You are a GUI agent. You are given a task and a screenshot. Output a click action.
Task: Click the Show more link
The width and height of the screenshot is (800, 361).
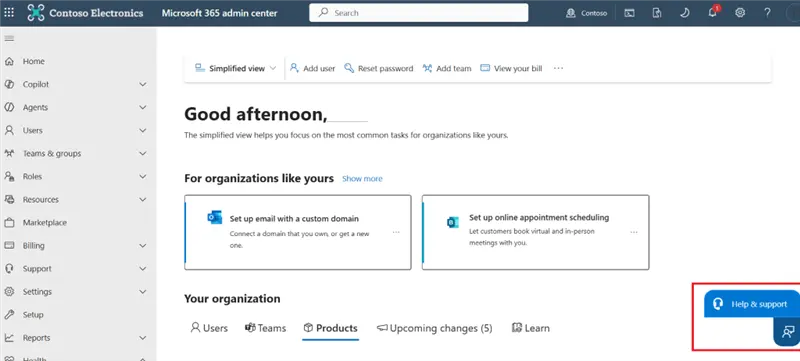pos(362,178)
